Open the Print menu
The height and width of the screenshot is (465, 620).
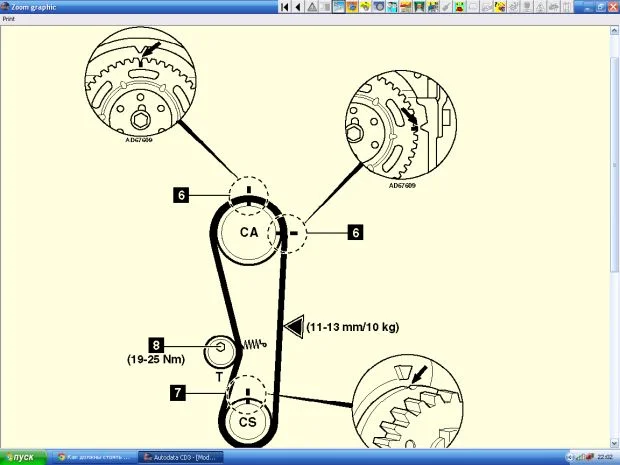[x=8, y=18]
